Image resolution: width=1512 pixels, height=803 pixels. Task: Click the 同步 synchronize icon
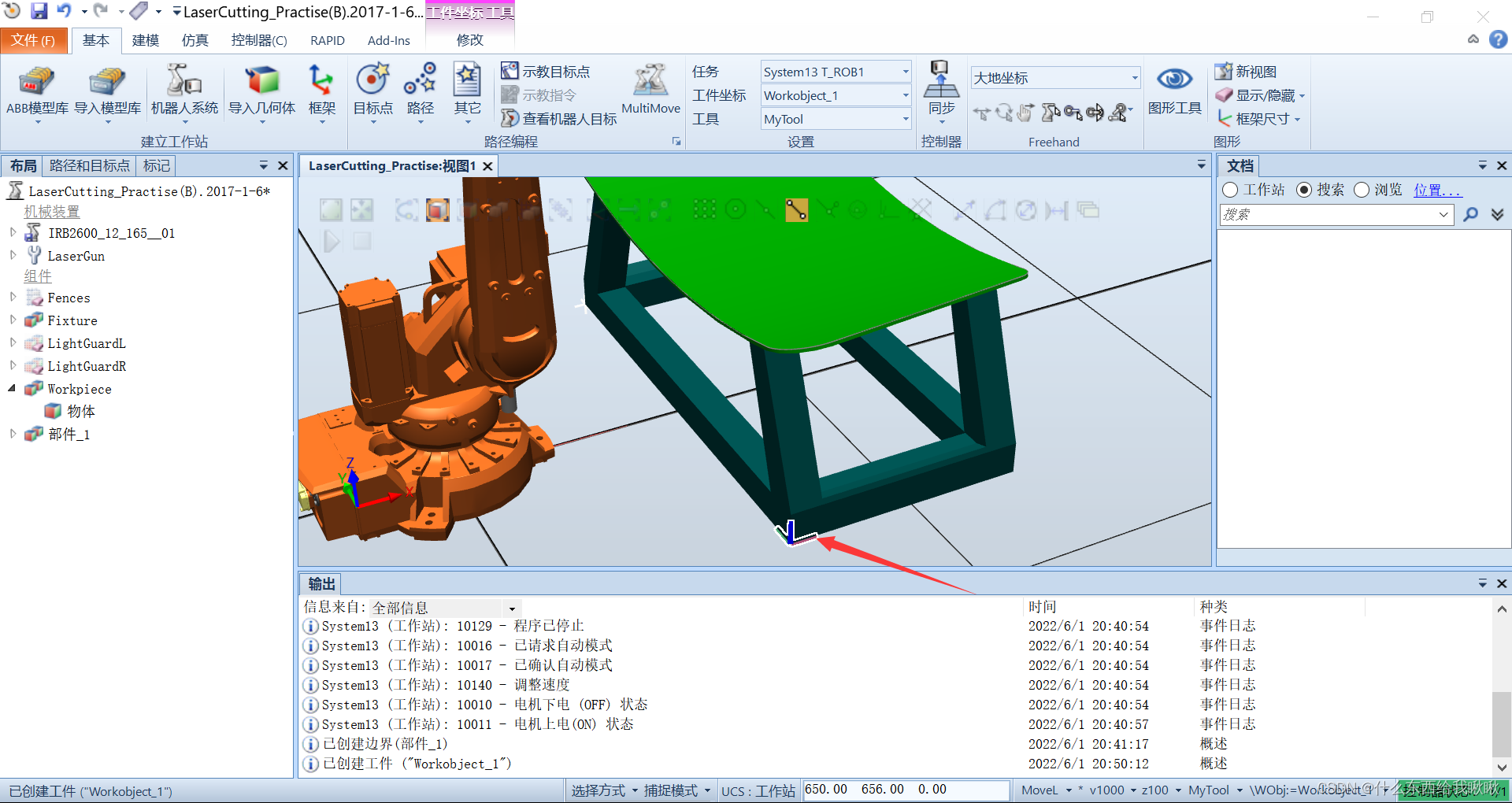tap(941, 92)
